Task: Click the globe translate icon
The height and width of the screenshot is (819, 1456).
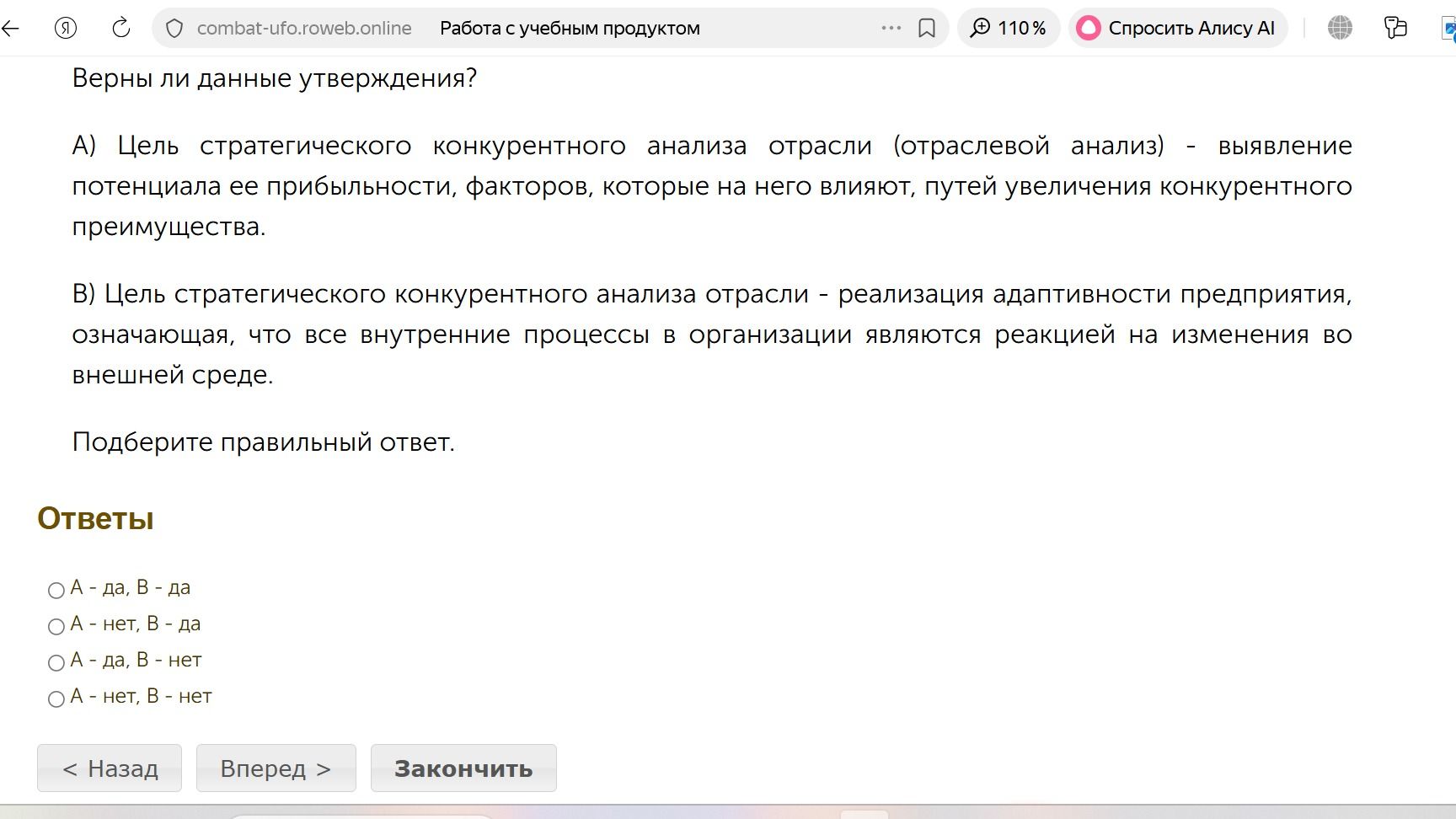Action: [1340, 28]
